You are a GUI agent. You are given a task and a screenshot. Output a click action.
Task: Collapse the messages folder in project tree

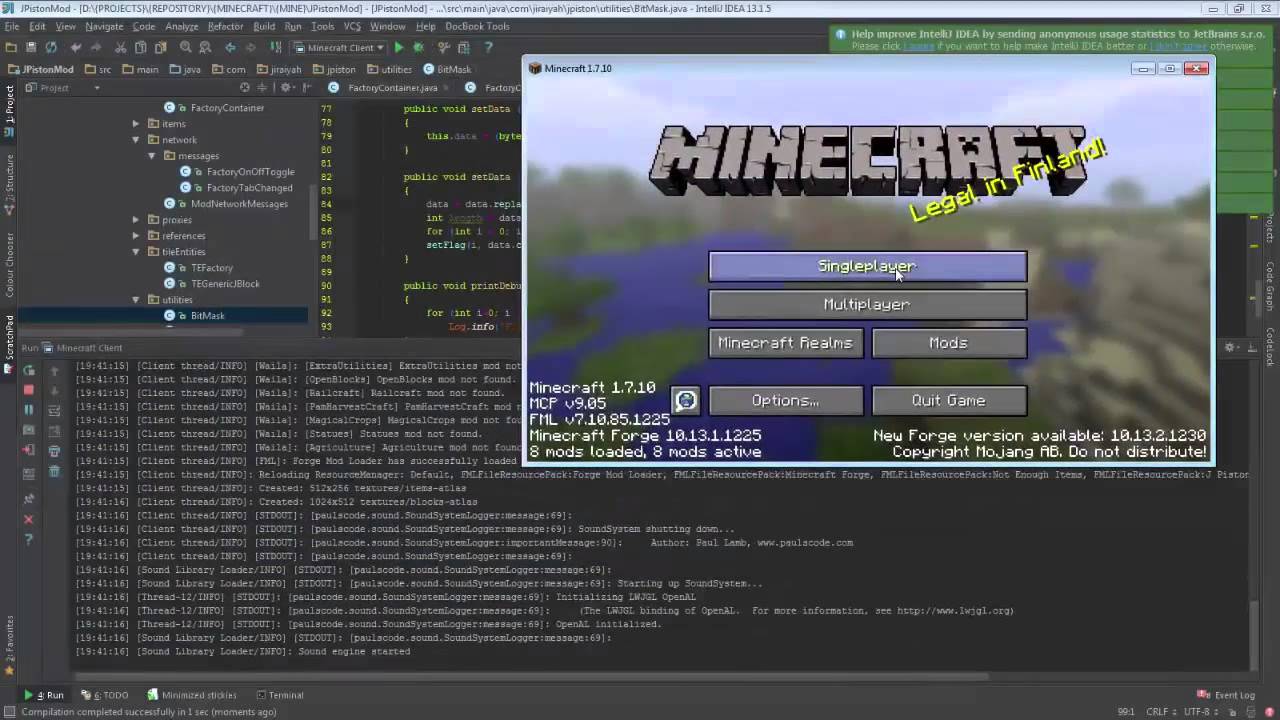pos(152,156)
